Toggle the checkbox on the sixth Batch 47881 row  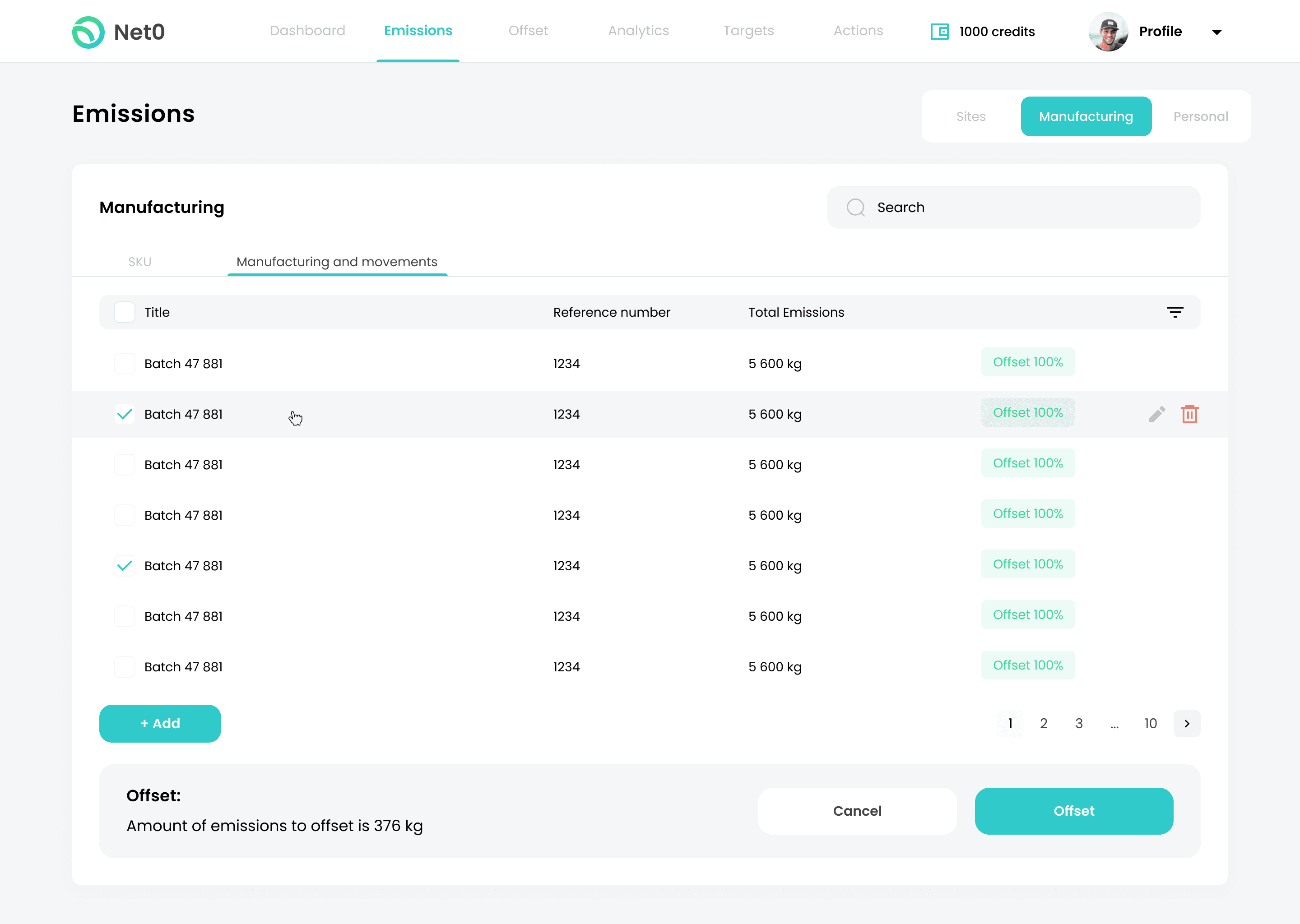[x=125, y=617]
